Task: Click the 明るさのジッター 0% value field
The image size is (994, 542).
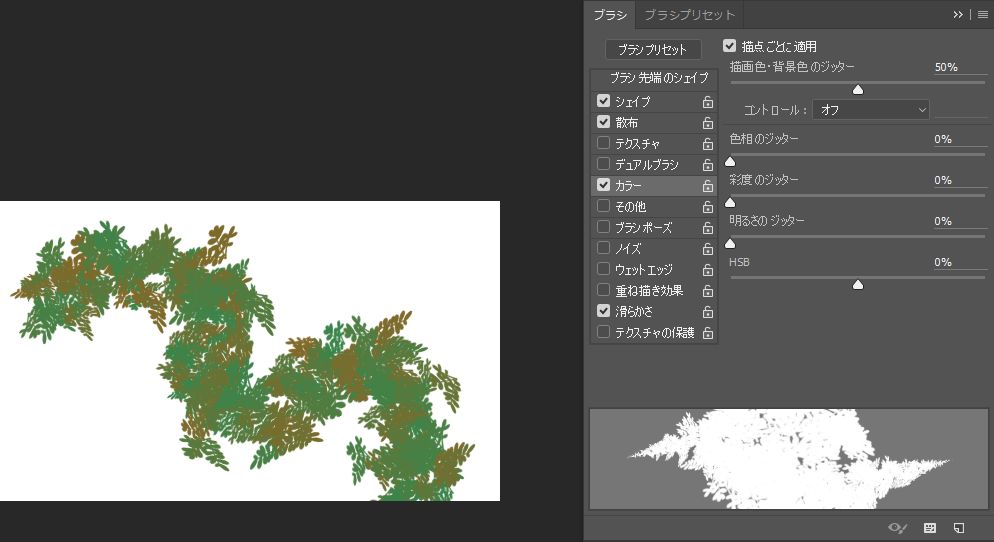Action: tap(960, 221)
